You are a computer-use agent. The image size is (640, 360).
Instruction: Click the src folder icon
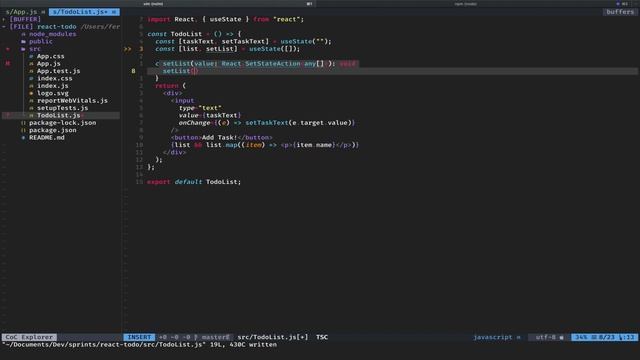[x=23, y=49]
